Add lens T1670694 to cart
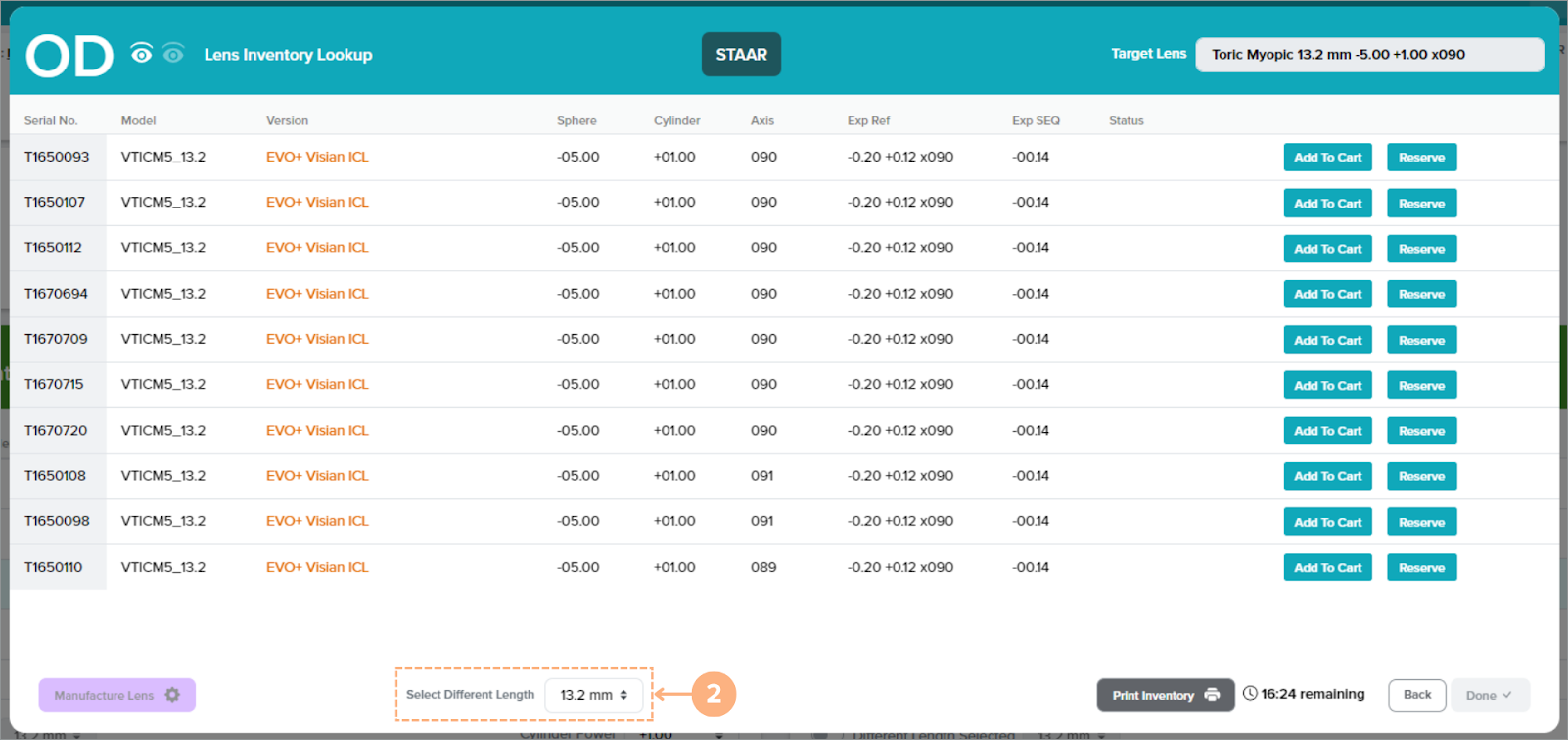 point(1327,294)
